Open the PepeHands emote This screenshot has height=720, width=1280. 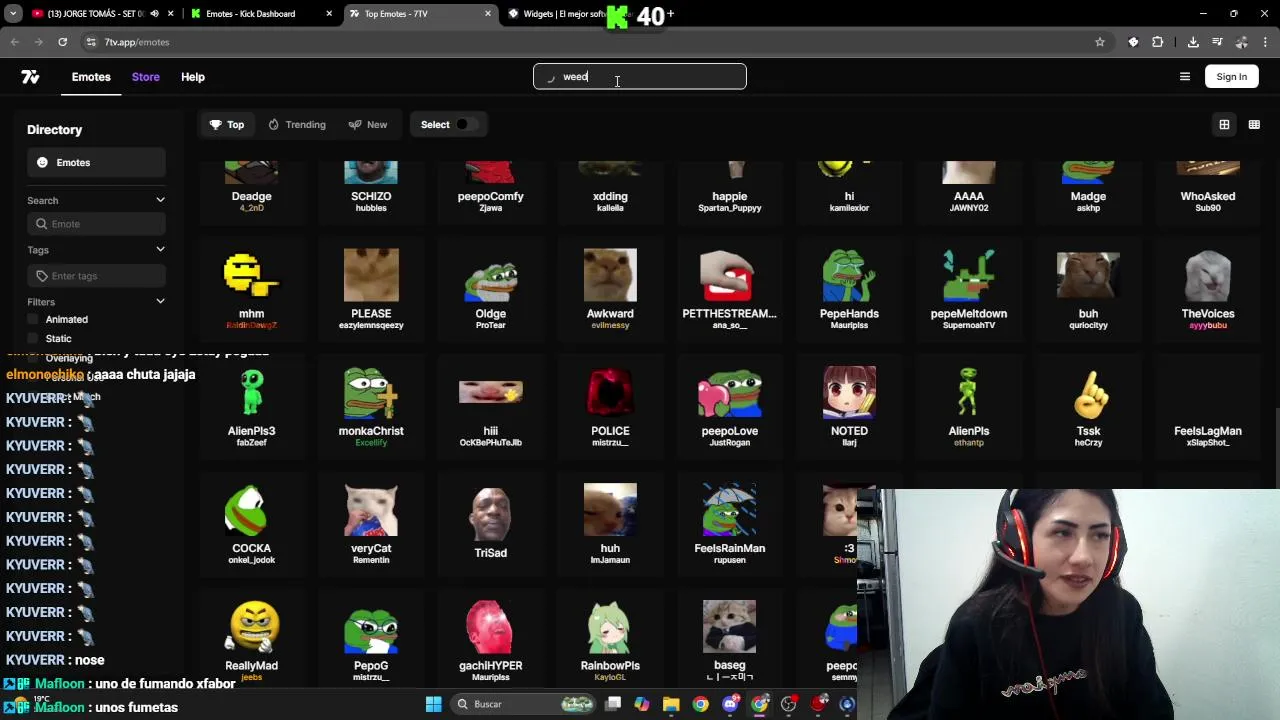click(x=849, y=290)
